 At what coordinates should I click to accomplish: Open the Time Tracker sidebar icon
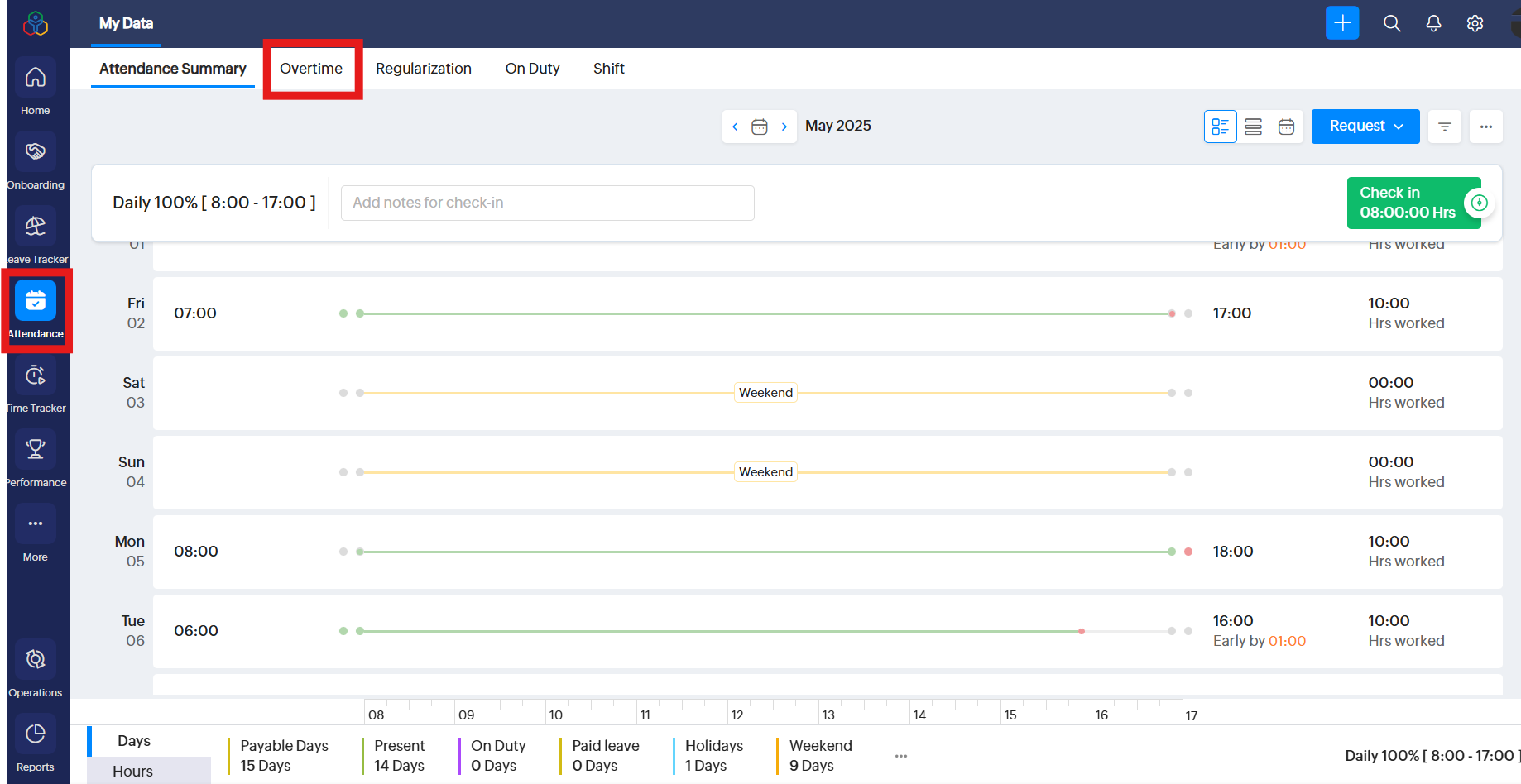pyautogui.click(x=35, y=375)
